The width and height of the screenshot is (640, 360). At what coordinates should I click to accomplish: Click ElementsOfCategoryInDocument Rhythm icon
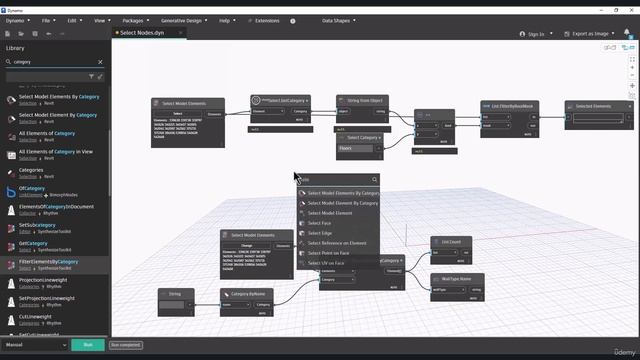[11, 210]
